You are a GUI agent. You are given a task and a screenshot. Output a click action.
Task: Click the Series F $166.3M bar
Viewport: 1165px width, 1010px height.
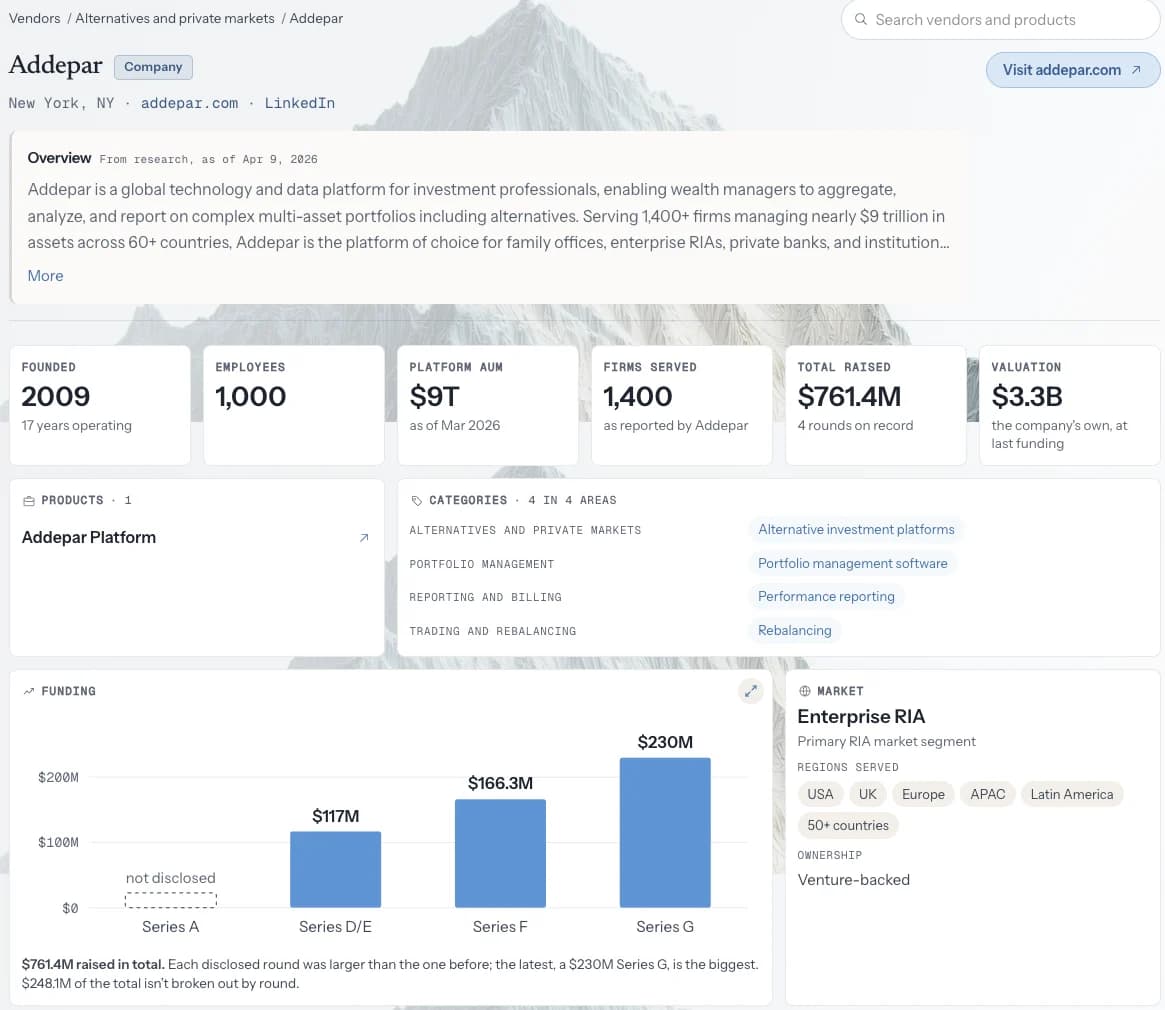pos(500,853)
